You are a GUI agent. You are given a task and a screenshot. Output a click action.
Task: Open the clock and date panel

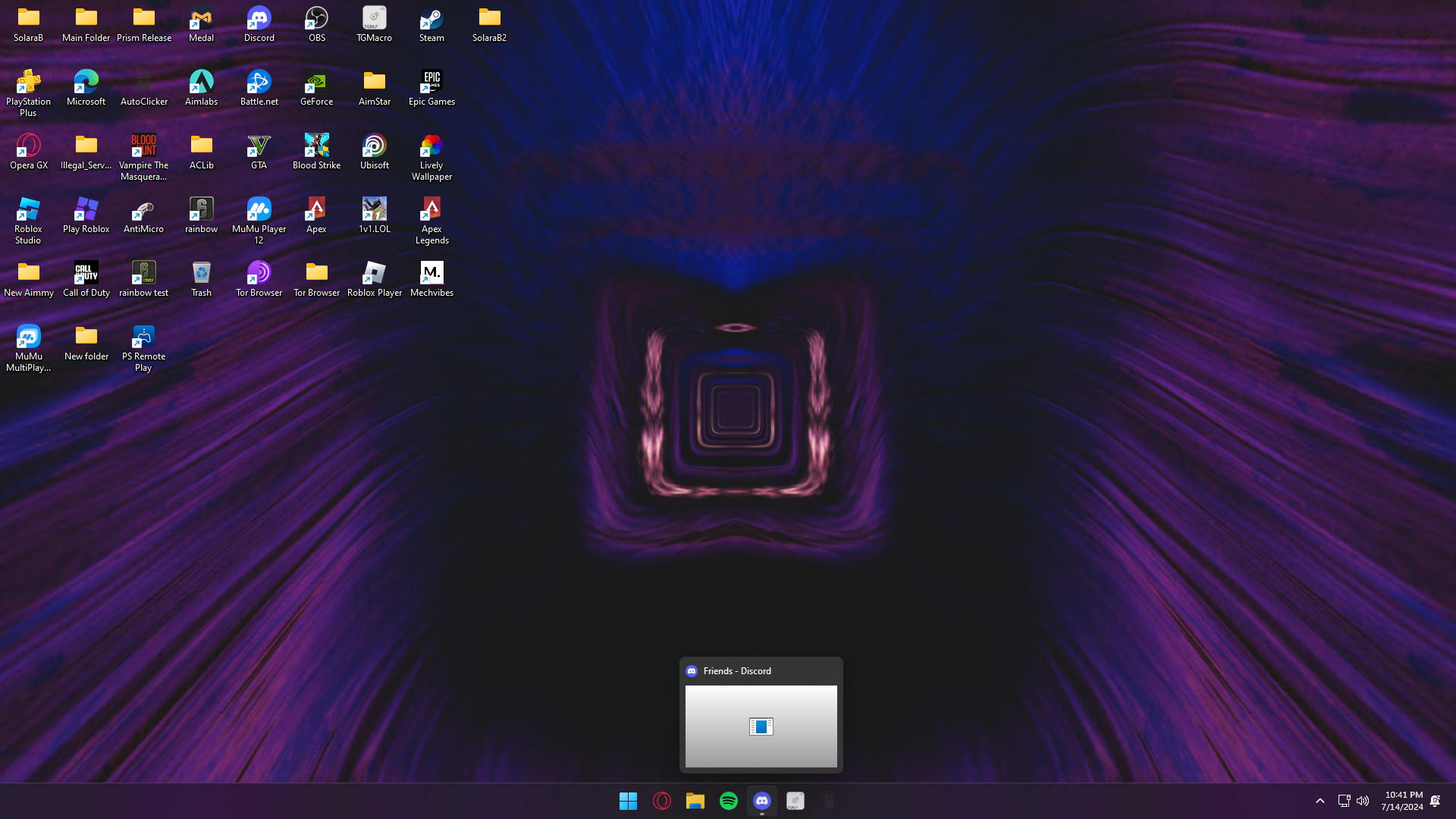(1402, 801)
